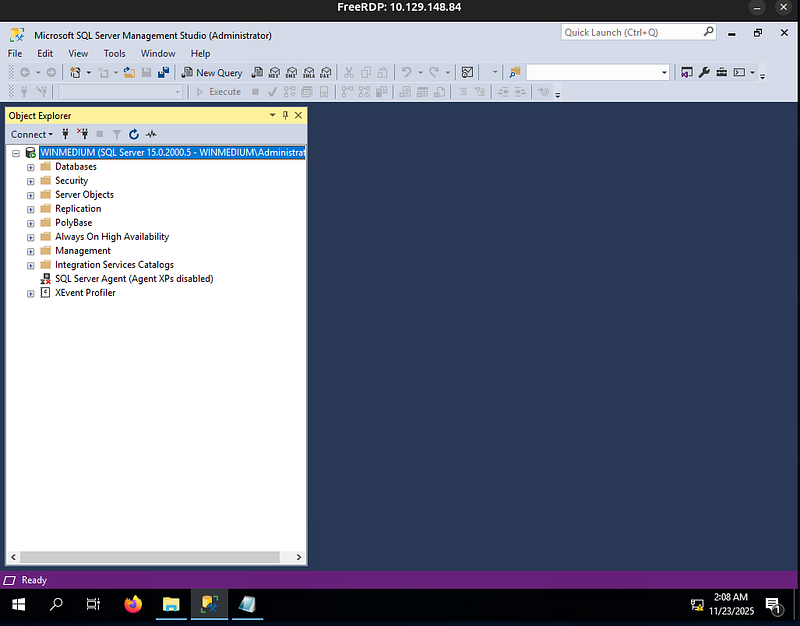Expand the Replication node
This screenshot has height=626, width=800.
click(31, 210)
